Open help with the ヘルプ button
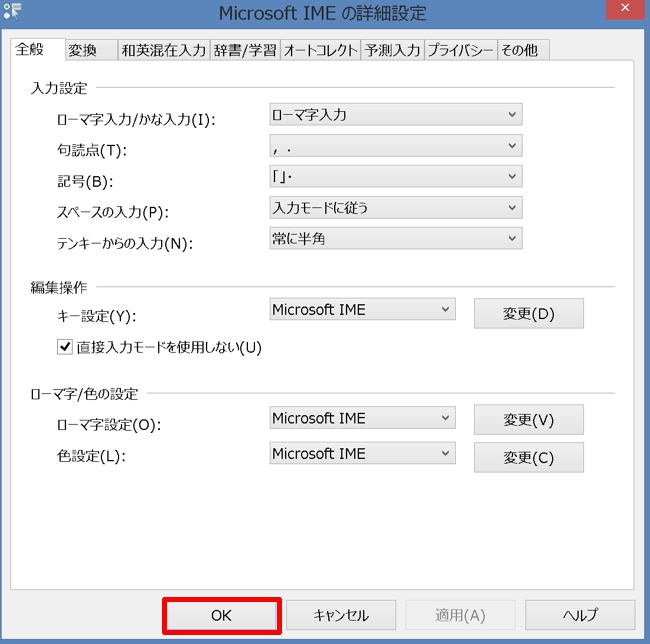Viewport: 650px width, 644px height. pyautogui.click(x=580, y=615)
